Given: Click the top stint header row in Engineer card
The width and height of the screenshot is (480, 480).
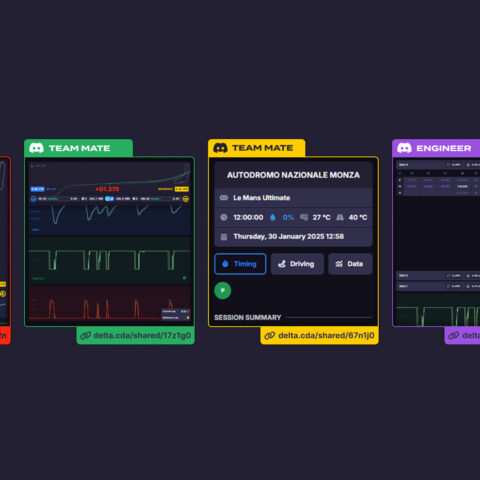Looking at the screenshot, I should (438, 165).
